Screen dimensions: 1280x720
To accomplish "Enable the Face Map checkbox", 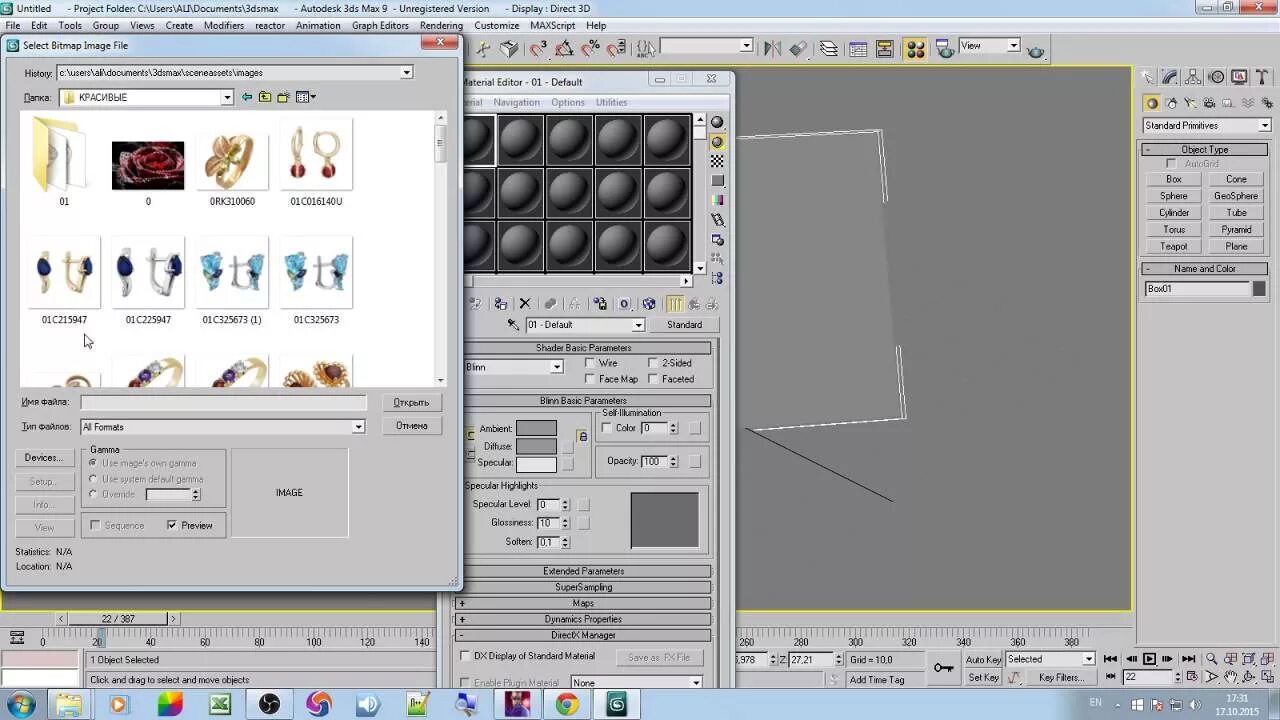I will [x=590, y=379].
